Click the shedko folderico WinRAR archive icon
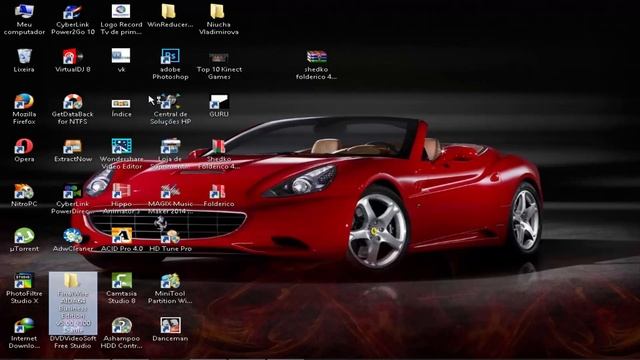 click(x=316, y=57)
